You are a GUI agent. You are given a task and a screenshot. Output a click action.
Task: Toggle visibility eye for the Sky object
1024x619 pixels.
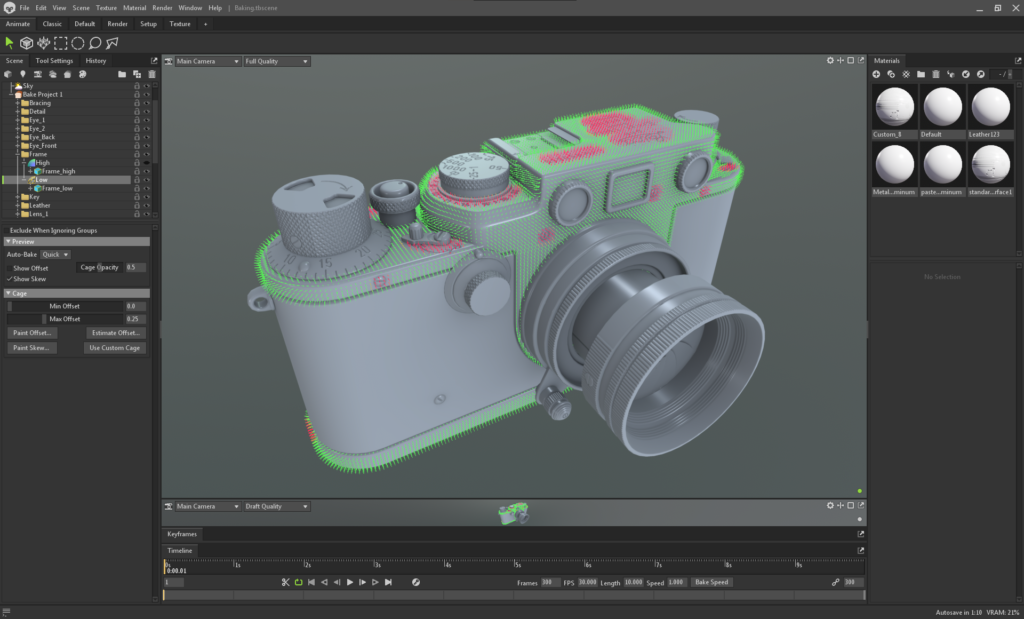[146, 86]
